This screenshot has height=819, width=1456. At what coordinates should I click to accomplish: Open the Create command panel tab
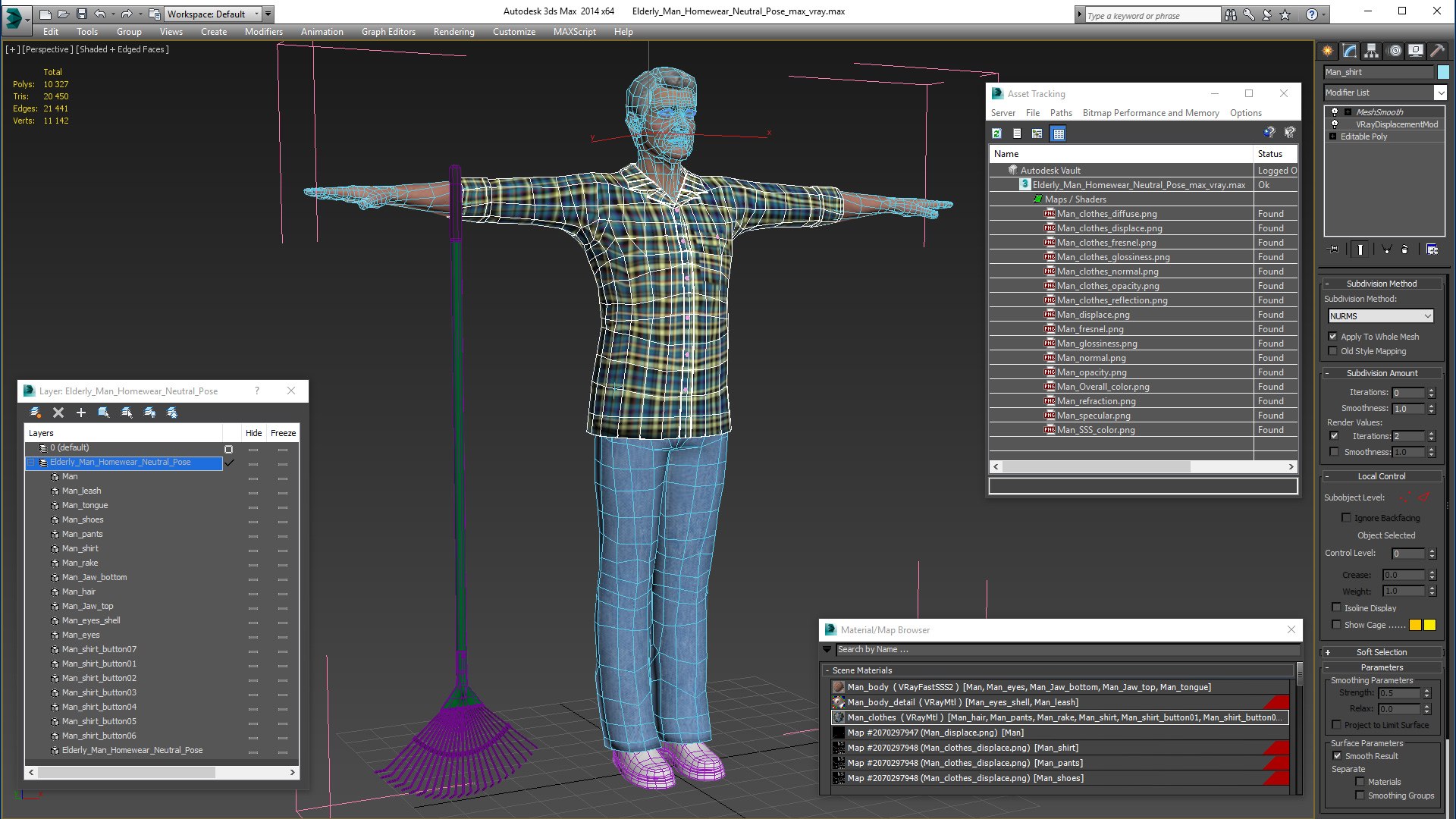pos(1328,51)
